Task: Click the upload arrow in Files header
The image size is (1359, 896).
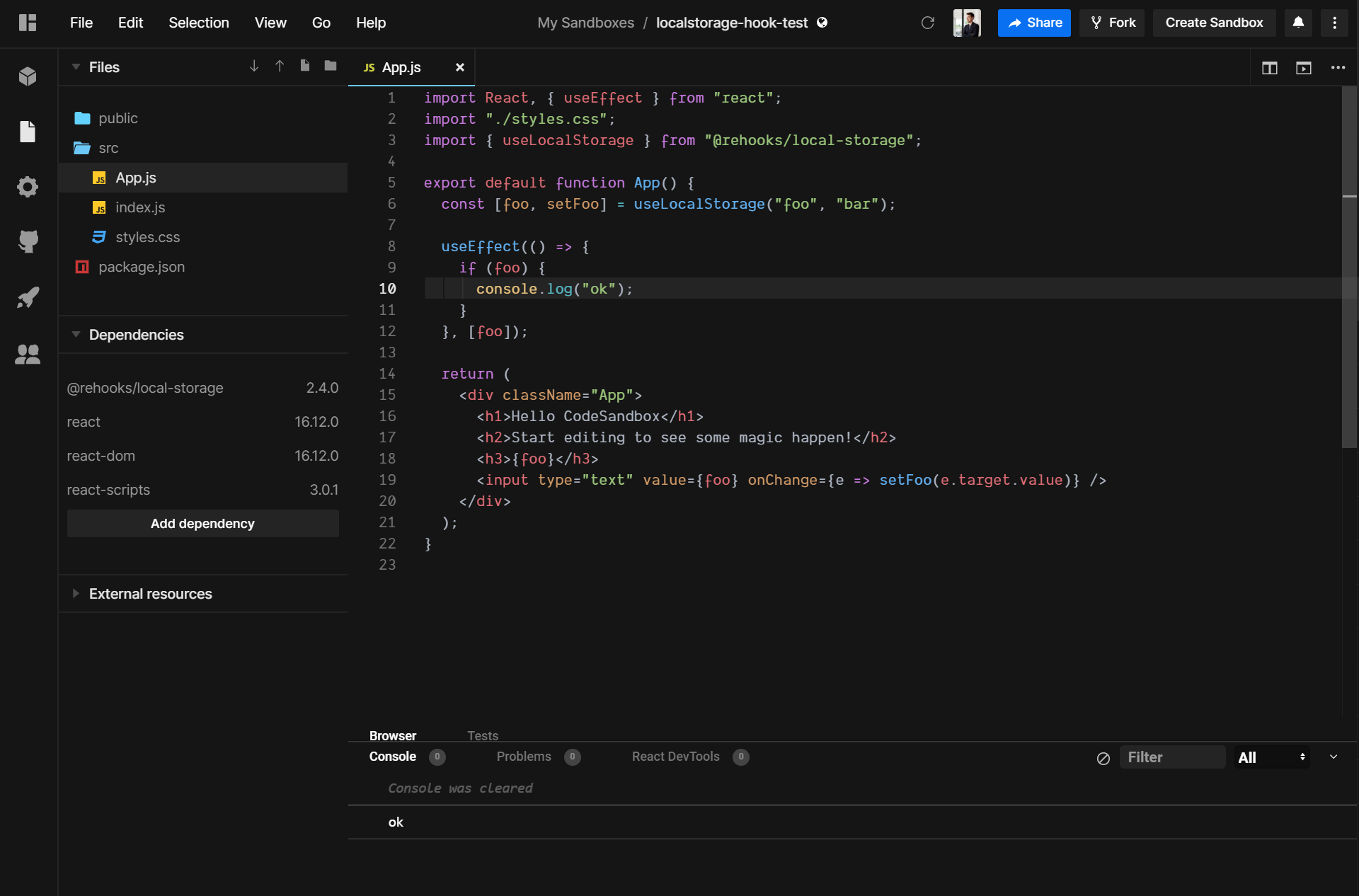Action: coord(280,66)
